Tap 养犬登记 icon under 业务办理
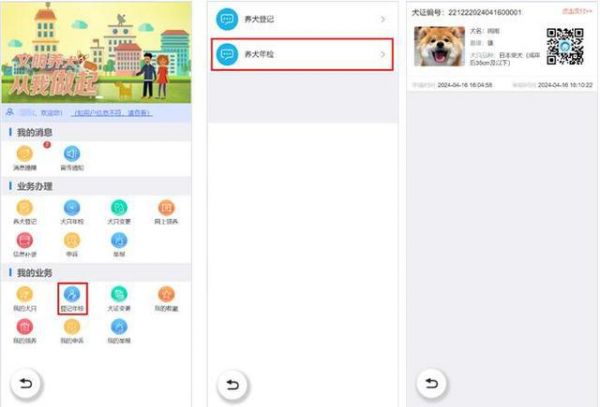The height and width of the screenshot is (407, 600). click(x=25, y=208)
